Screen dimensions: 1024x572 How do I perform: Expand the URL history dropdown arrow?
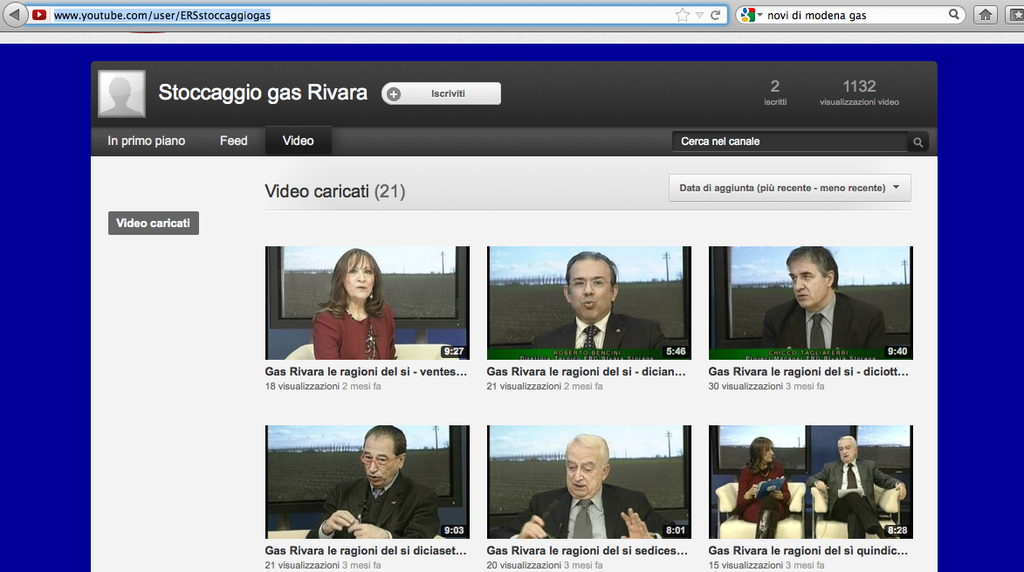tap(699, 15)
